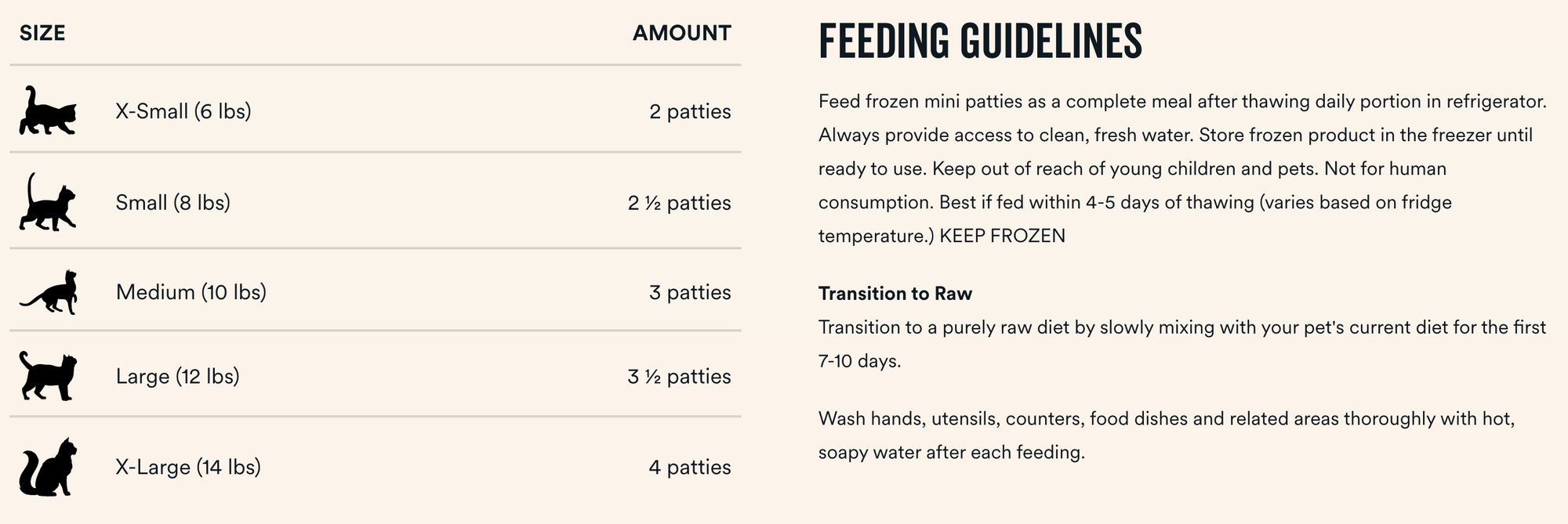The width and height of the screenshot is (1568, 524).
Task: Select the 4 patties amount value
Action: coord(690,468)
